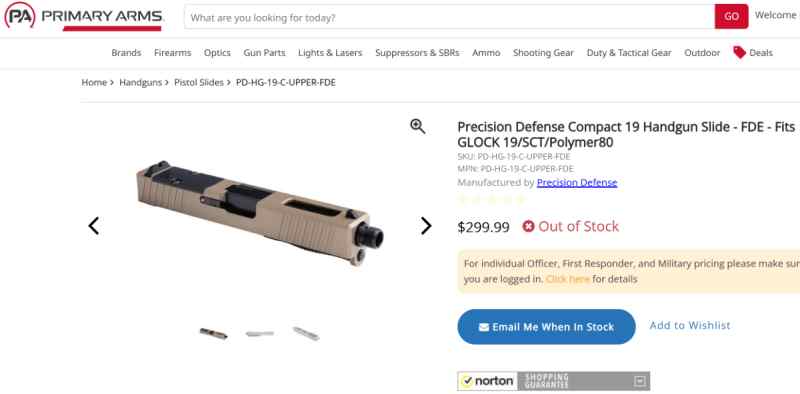The image size is (800, 394).
Task: Open the Brands menu
Action: point(126,53)
